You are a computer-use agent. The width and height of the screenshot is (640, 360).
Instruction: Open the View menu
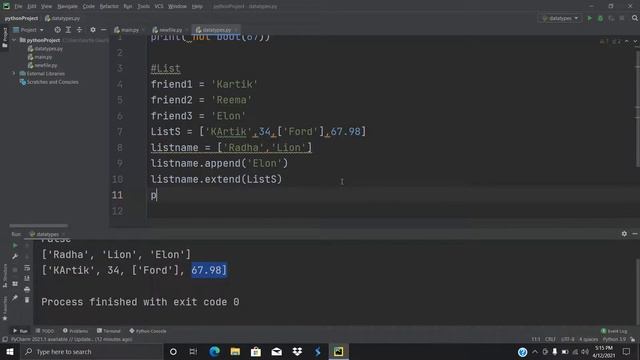[47, 7]
